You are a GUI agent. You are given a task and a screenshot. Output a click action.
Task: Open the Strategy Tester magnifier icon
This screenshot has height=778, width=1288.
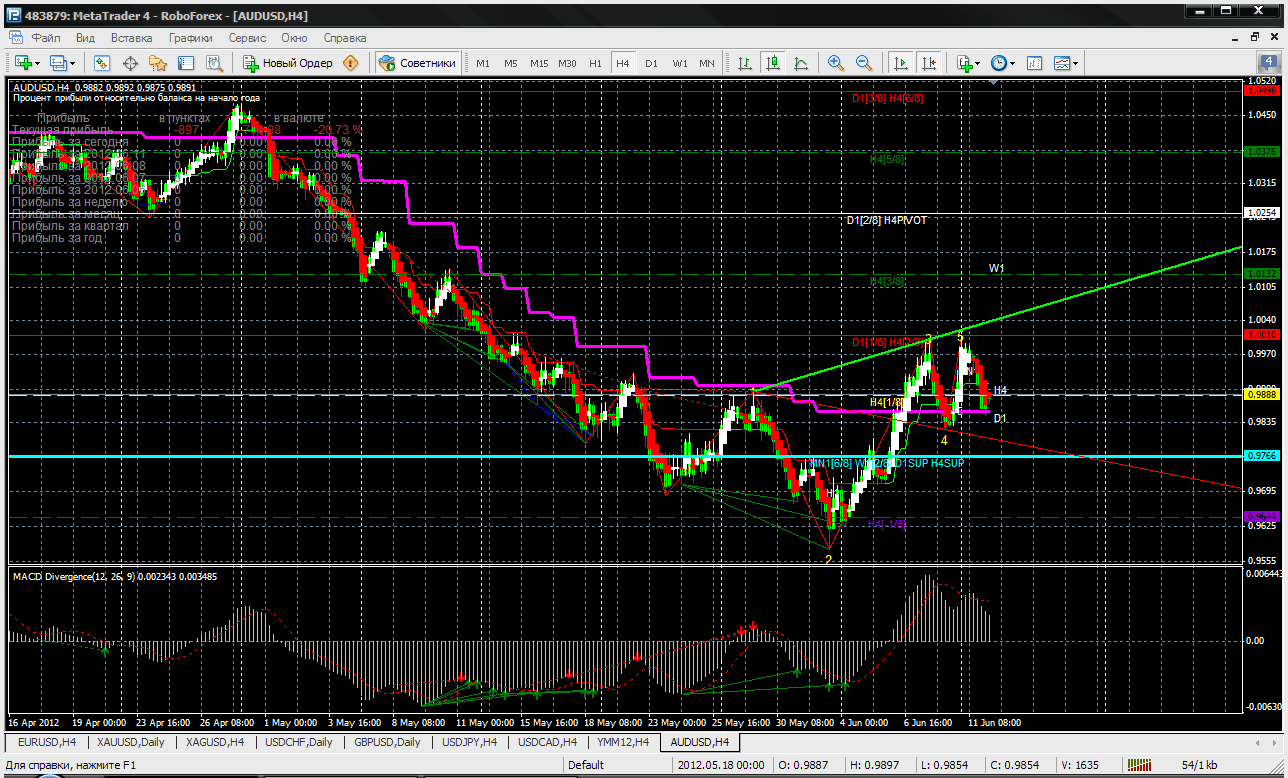click(x=213, y=63)
